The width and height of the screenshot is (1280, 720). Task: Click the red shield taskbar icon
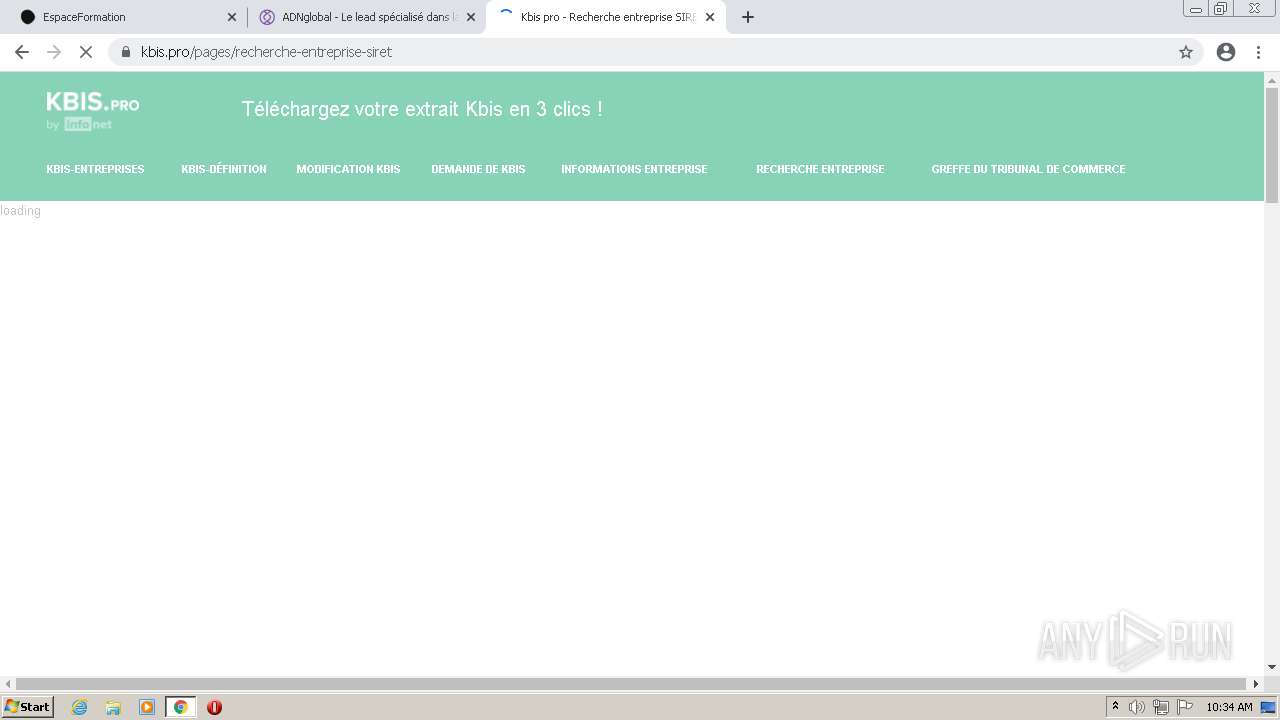214,707
